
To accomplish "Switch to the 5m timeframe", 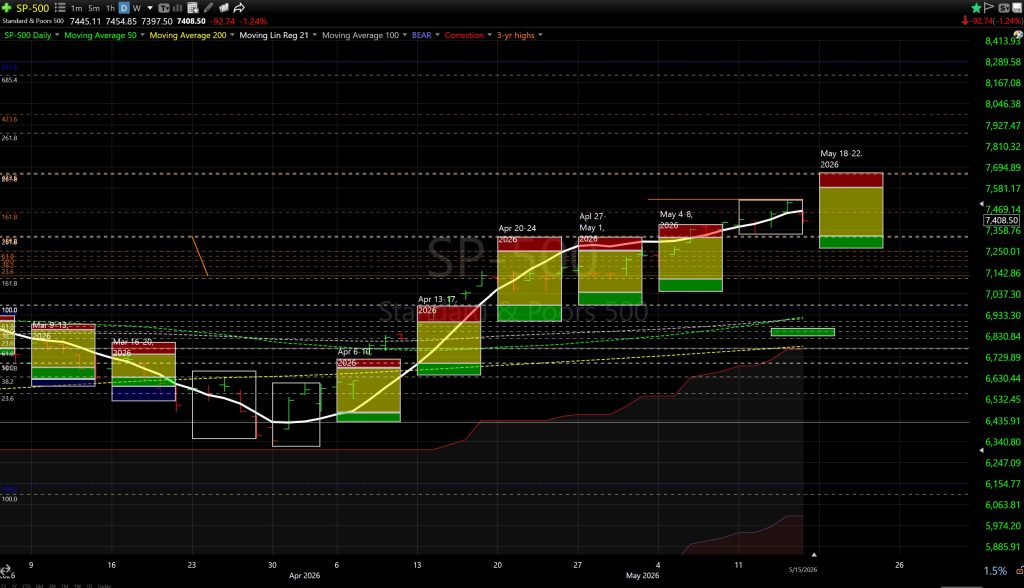I will [x=94, y=8].
